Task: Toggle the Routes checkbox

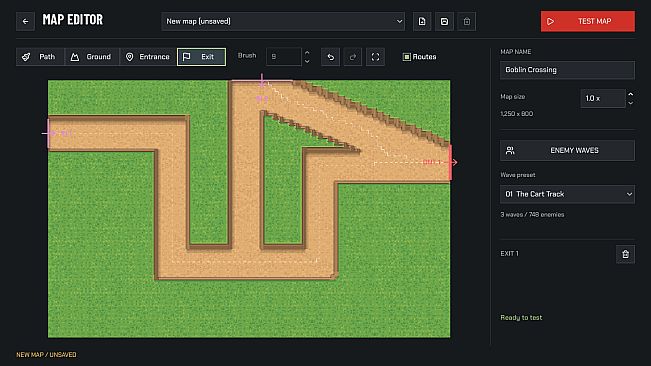Action: tap(406, 57)
